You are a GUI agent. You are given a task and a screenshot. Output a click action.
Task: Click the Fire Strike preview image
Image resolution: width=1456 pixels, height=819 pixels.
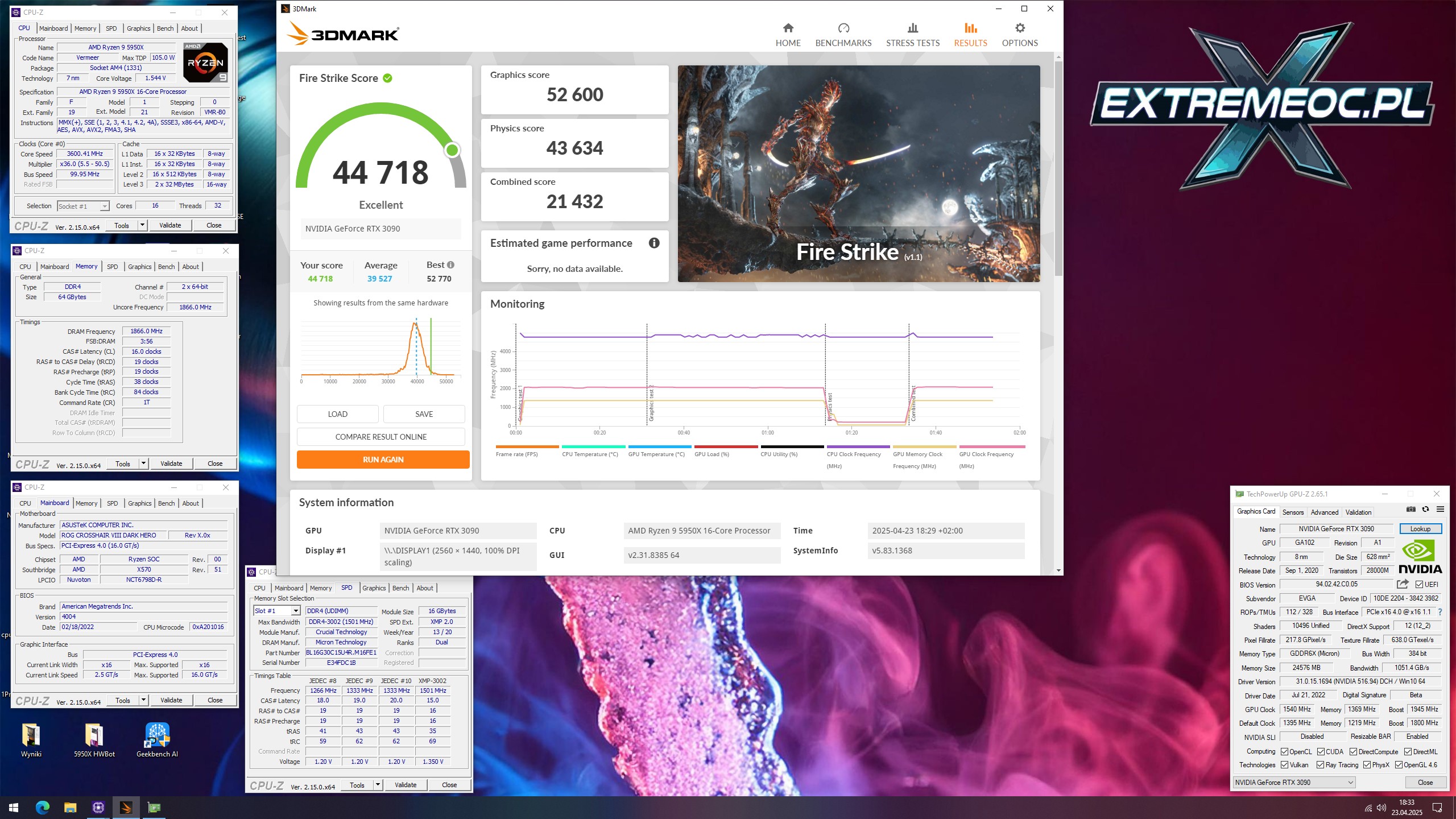point(859,173)
